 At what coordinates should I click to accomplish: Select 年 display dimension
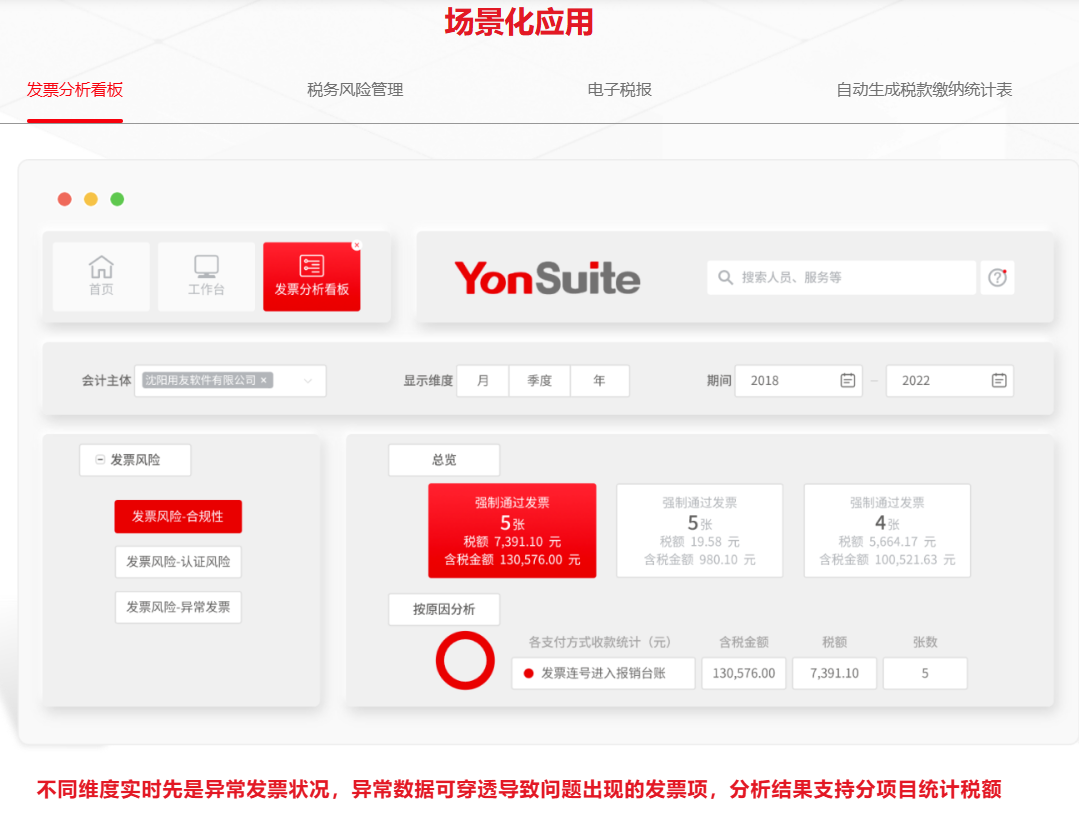(x=599, y=381)
